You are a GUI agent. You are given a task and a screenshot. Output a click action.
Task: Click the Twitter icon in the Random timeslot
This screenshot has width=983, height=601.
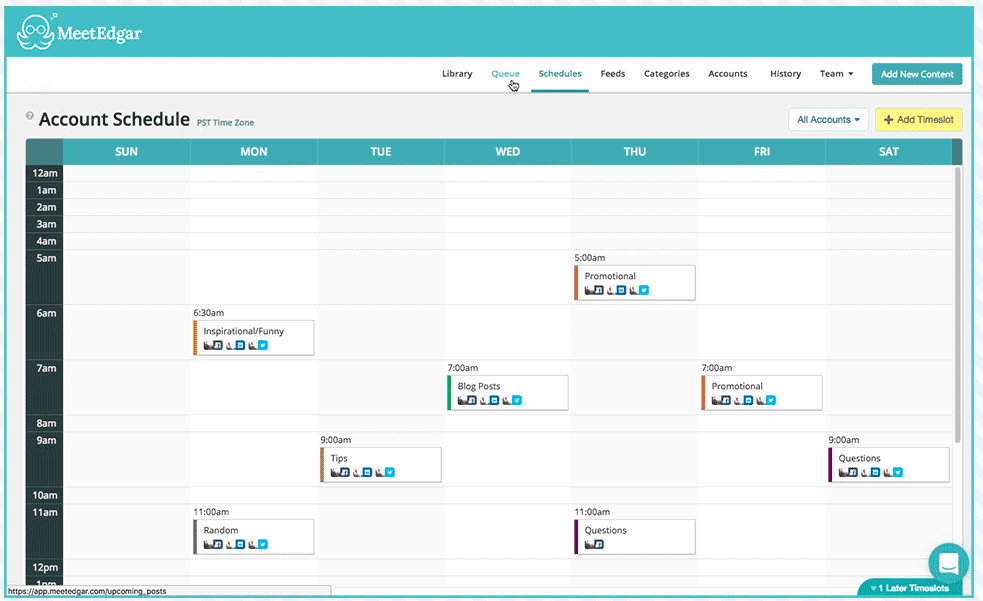click(258, 545)
